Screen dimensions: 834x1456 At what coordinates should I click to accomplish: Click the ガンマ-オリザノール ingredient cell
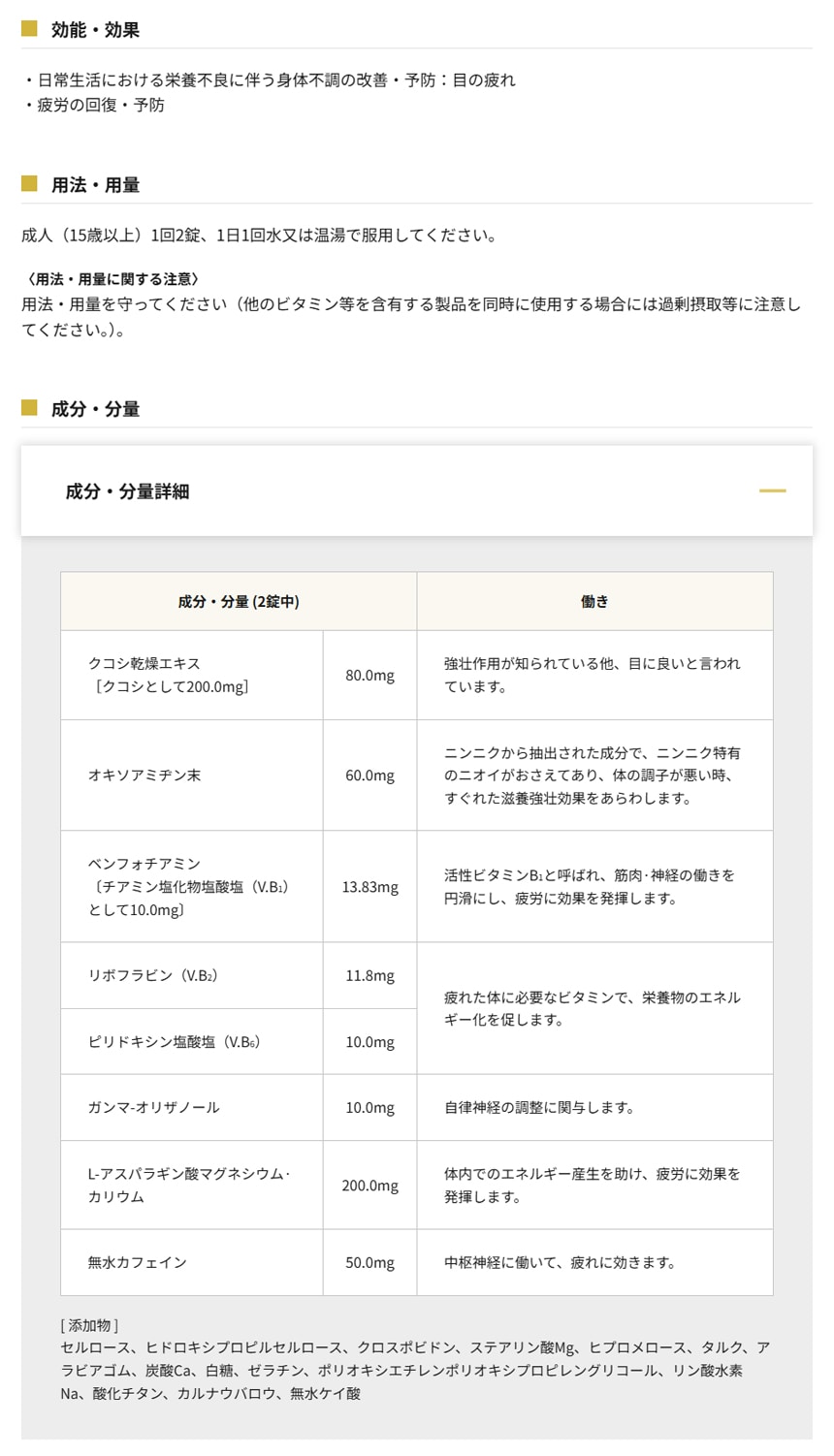click(153, 1108)
